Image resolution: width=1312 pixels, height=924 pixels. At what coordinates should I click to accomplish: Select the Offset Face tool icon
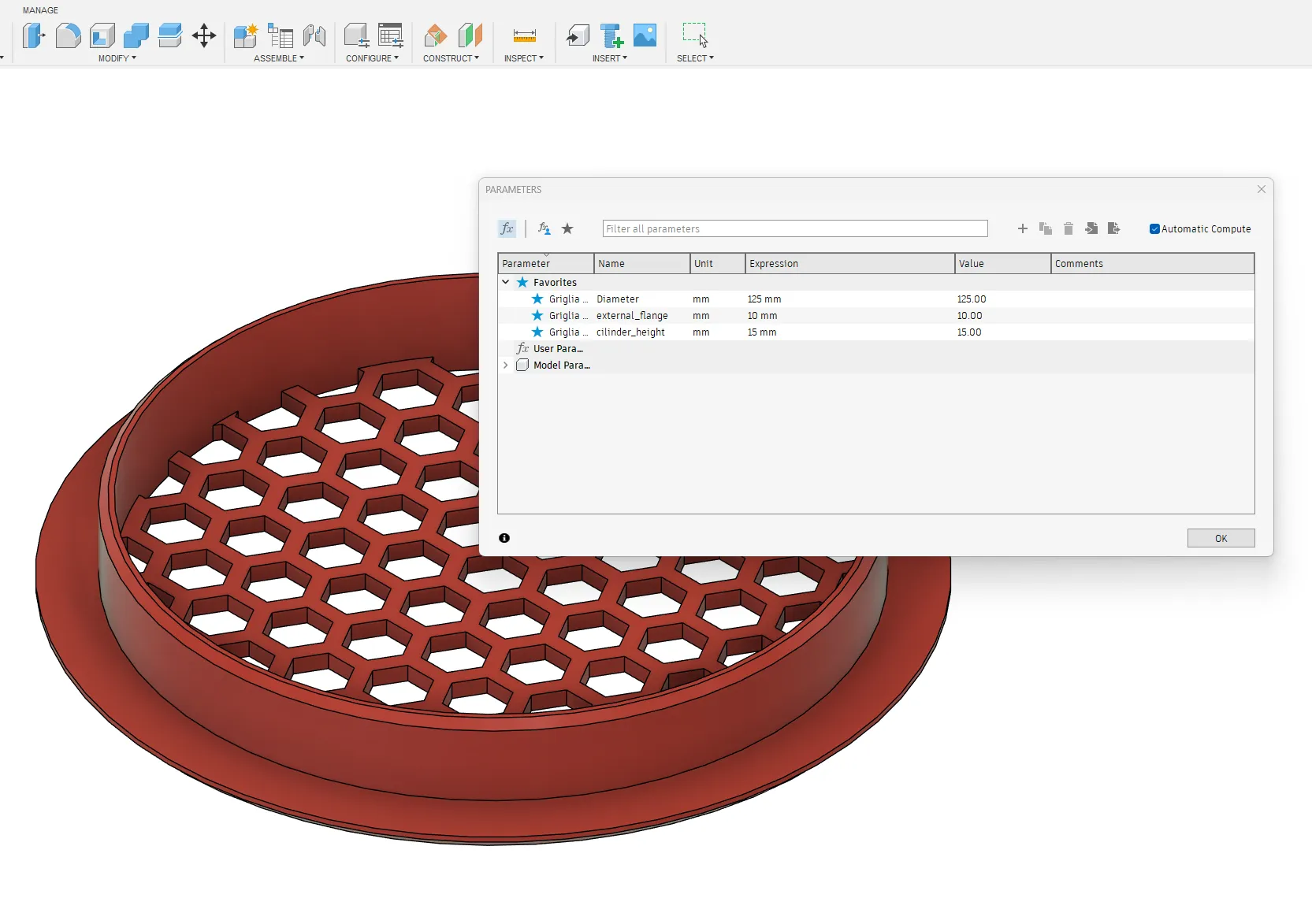click(x=169, y=35)
